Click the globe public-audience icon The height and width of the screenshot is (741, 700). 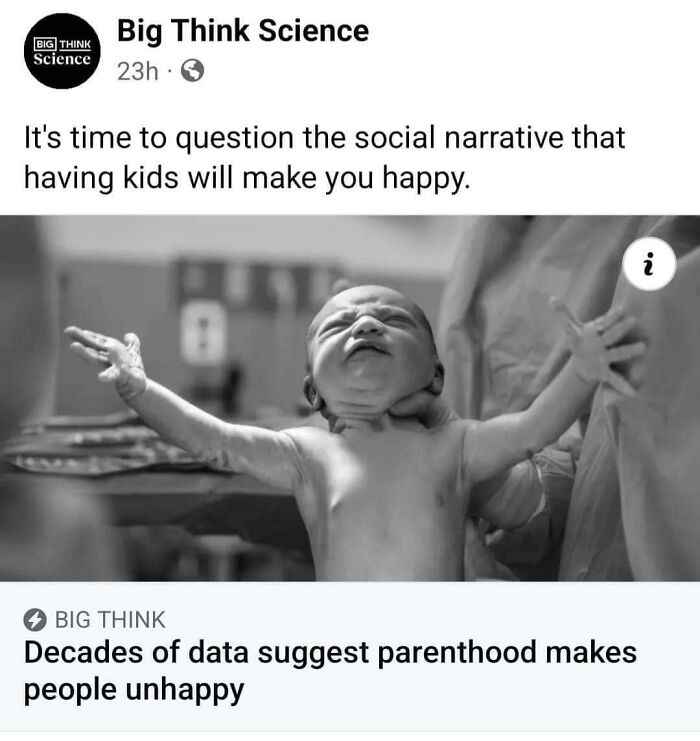pyautogui.click(x=194, y=72)
